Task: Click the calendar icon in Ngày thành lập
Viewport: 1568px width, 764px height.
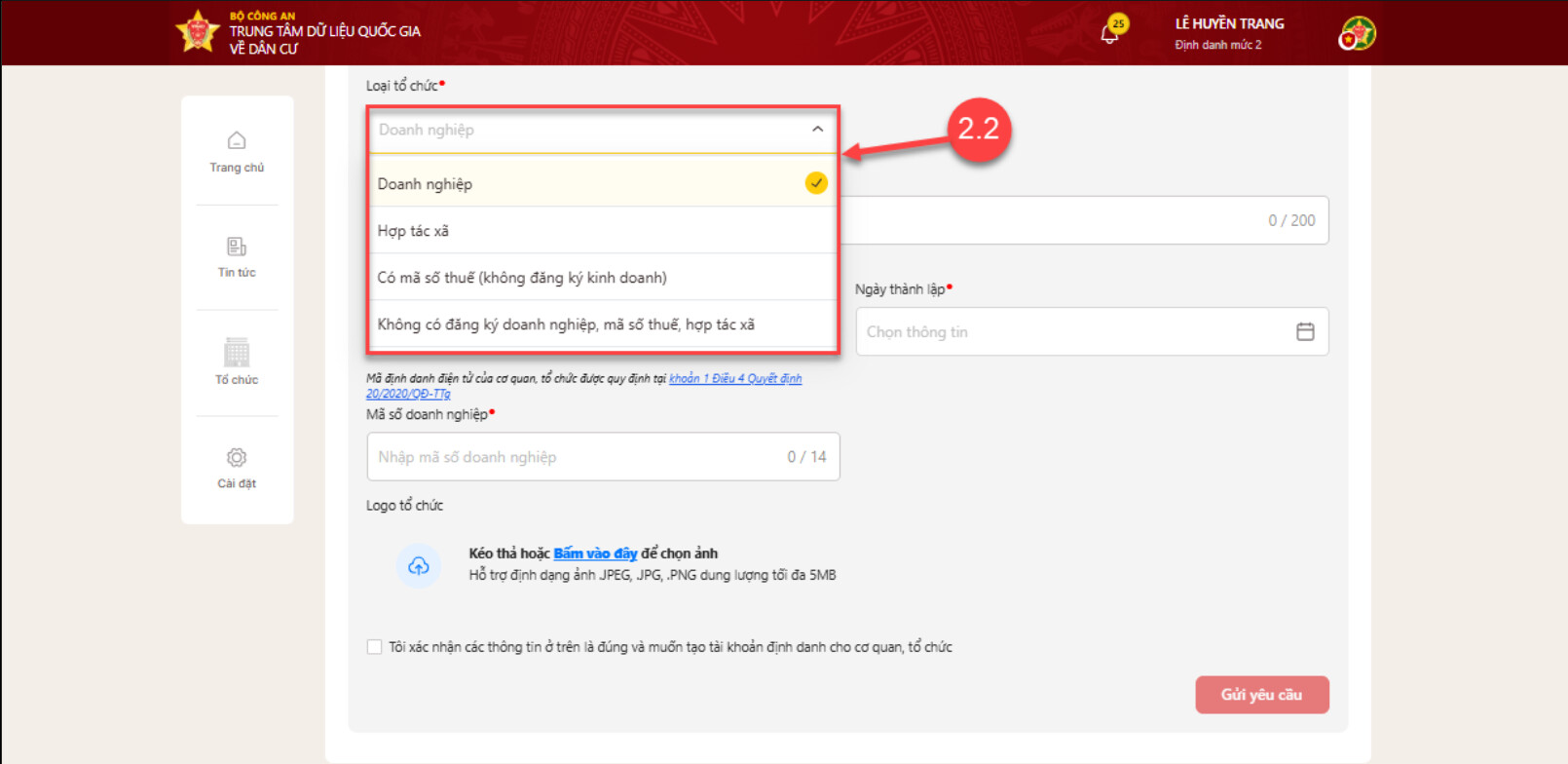Action: click(1305, 332)
